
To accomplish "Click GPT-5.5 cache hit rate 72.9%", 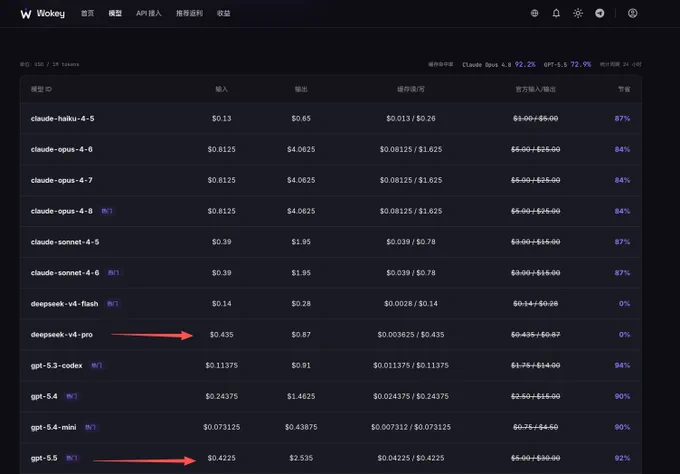I will click(581, 64).
